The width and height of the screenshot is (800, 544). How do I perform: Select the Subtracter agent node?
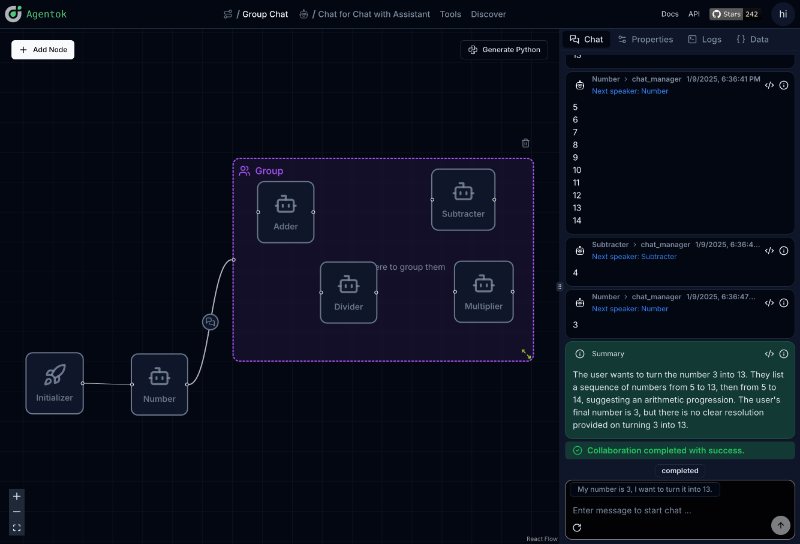(463, 199)
